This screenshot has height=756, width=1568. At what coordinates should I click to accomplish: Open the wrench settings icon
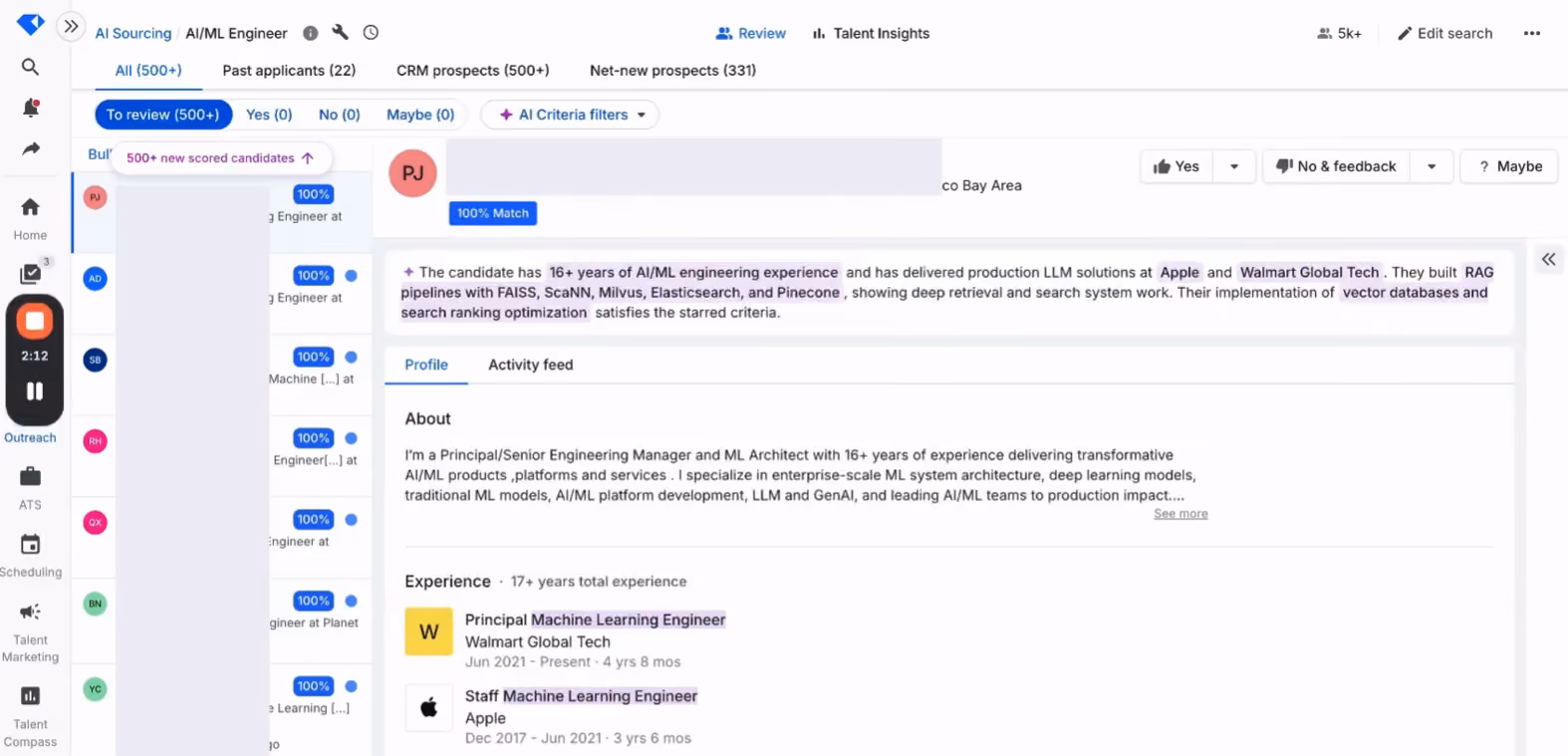click(341, 33)
